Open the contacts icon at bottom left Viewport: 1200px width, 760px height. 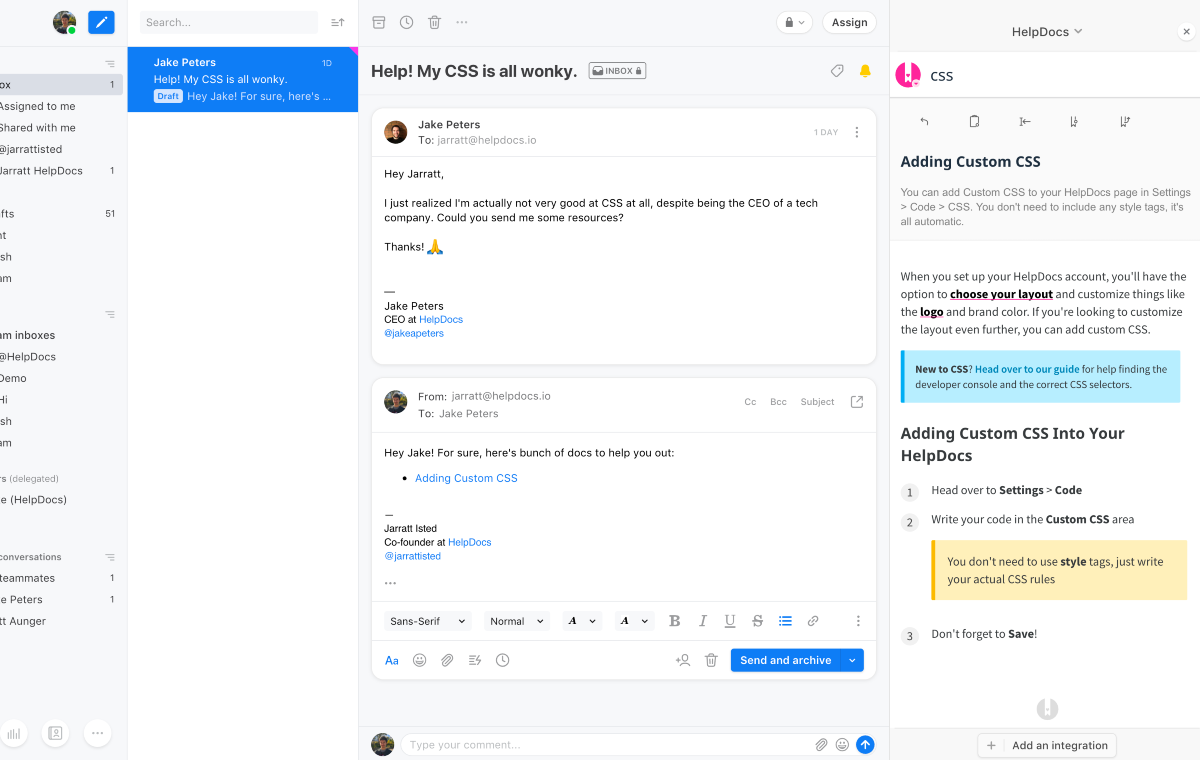[56, 733]
